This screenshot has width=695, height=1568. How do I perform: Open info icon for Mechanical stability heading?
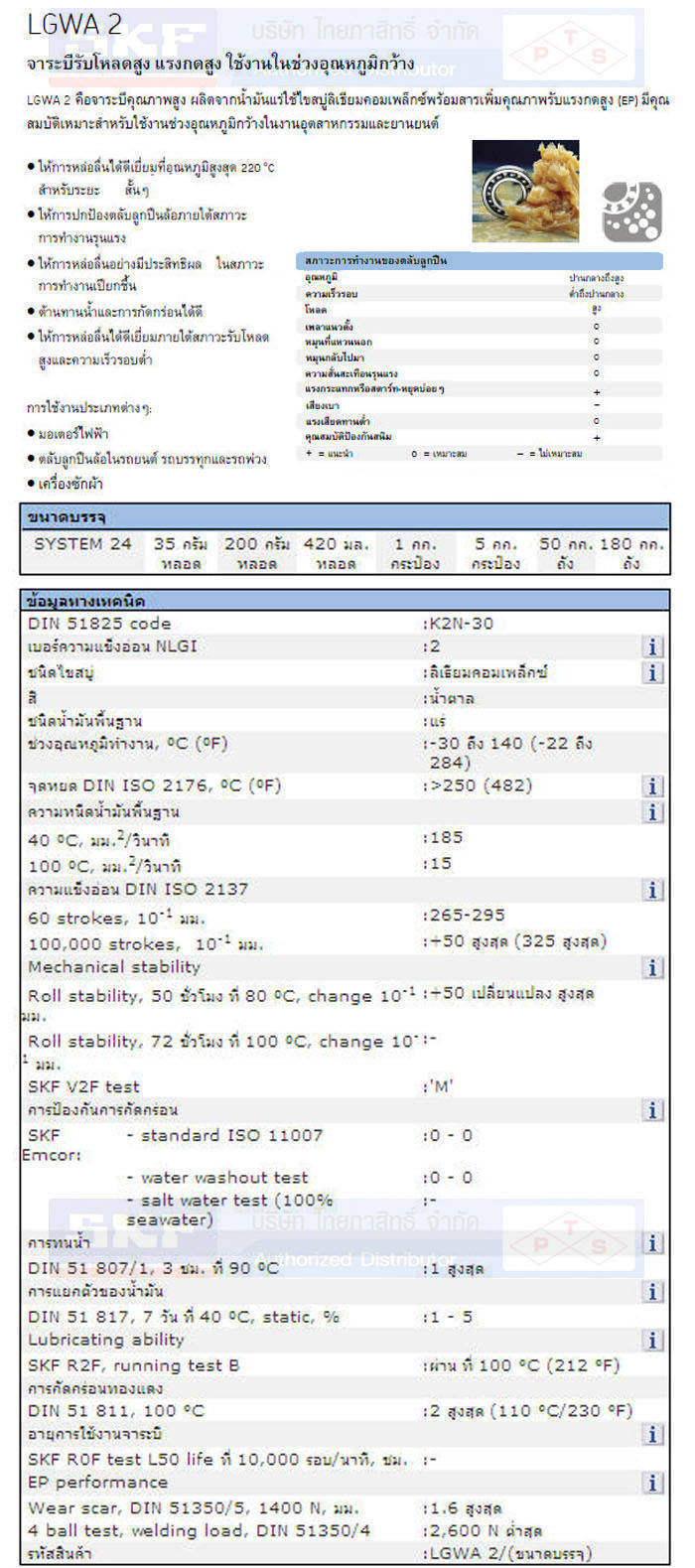coord(652,967)
